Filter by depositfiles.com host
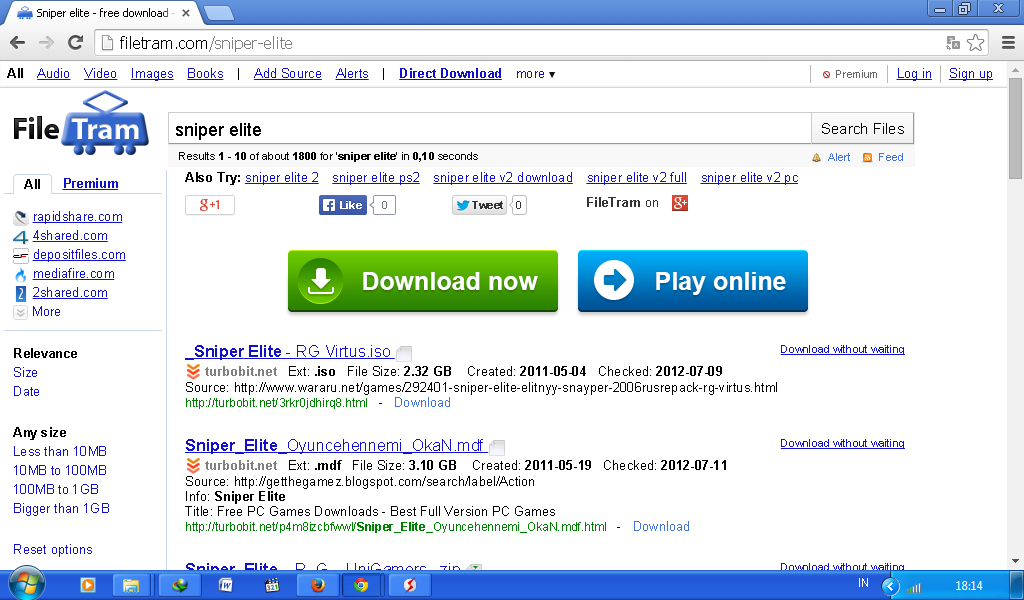 tap(79, 255)
